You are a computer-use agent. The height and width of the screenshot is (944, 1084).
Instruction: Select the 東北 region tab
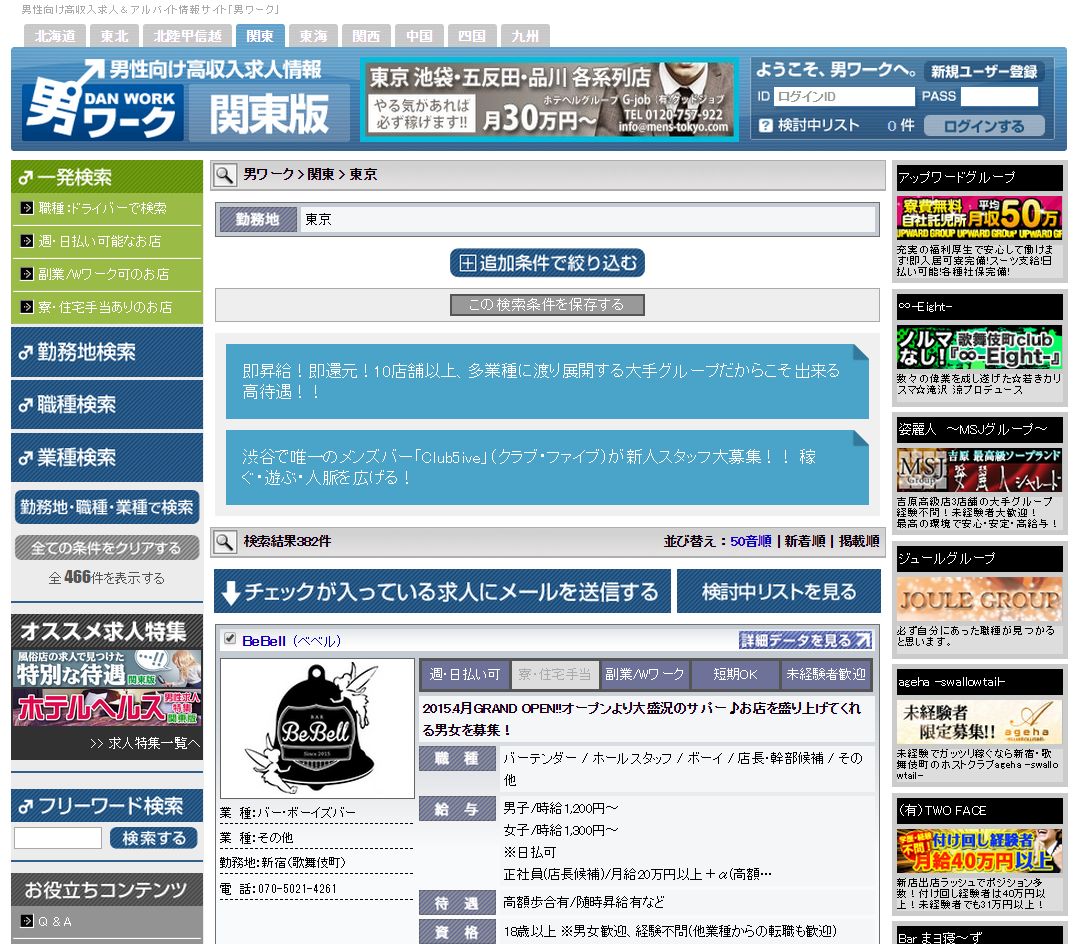(x=115, y=36)
